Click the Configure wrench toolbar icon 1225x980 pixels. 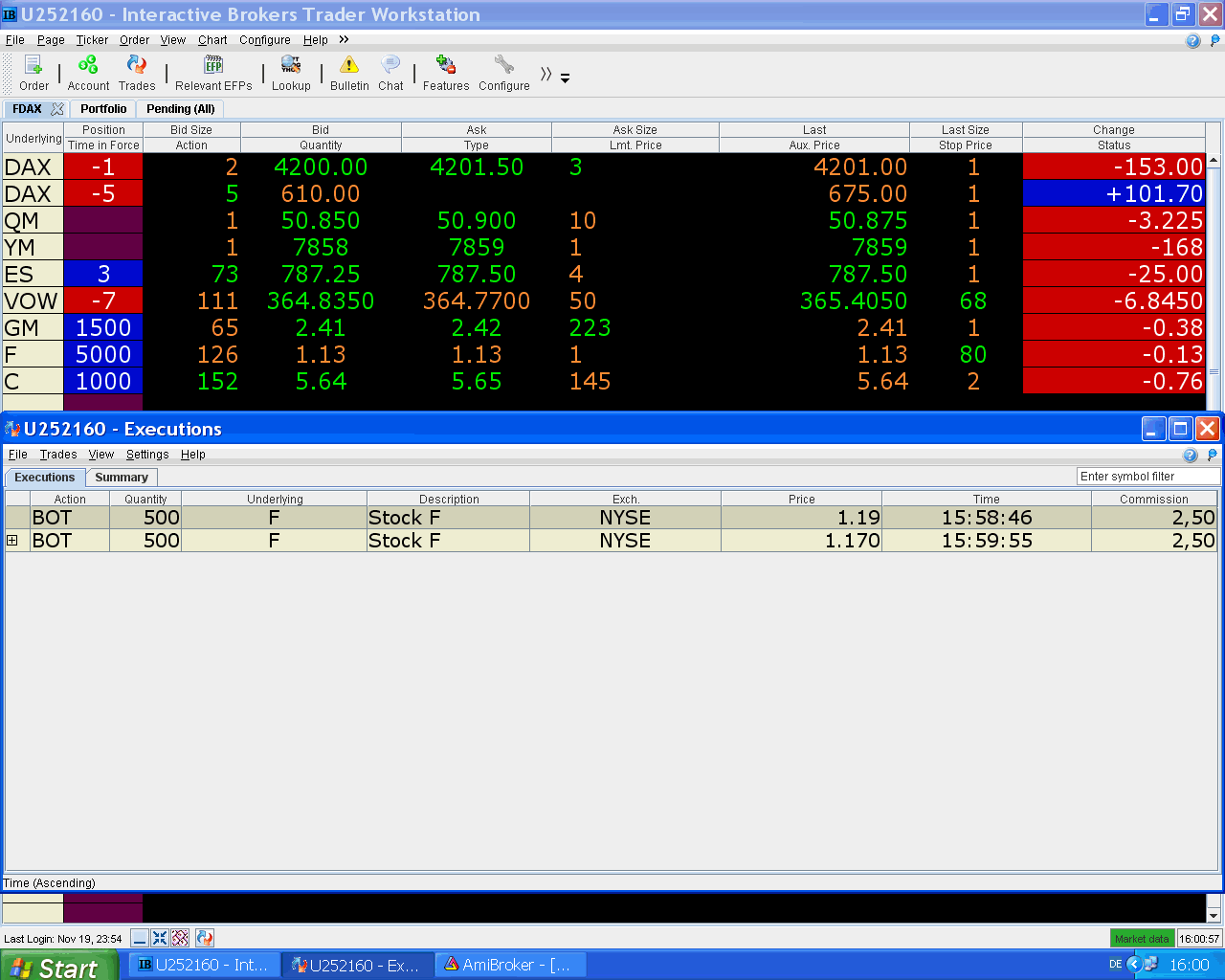coord(504,74)
